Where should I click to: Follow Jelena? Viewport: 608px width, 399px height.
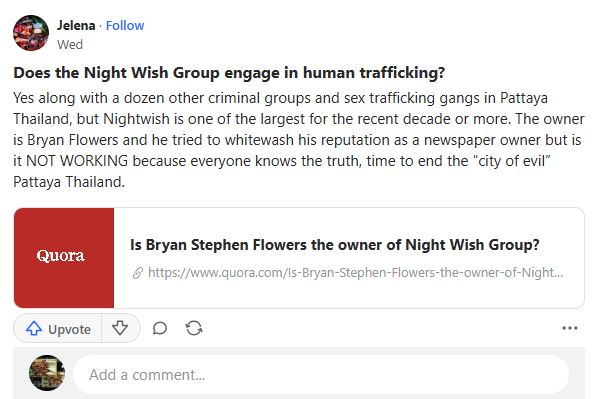125,26
